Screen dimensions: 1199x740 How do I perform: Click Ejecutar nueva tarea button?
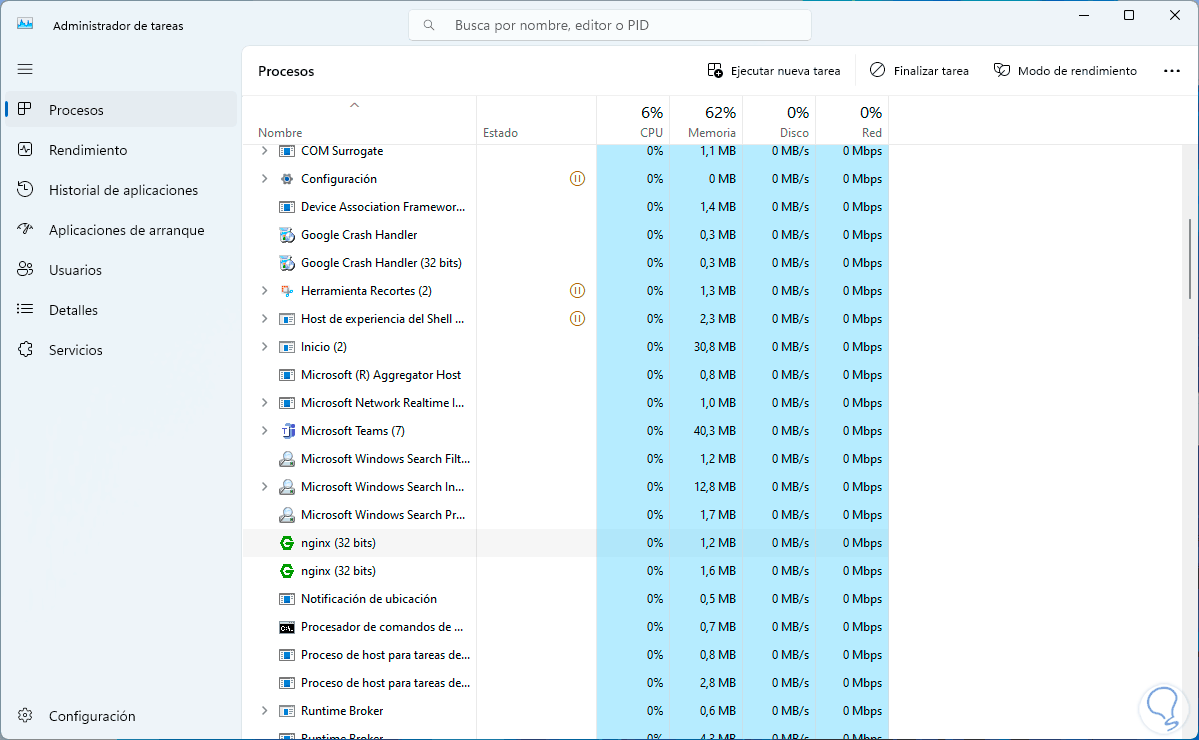pos(774,71)
